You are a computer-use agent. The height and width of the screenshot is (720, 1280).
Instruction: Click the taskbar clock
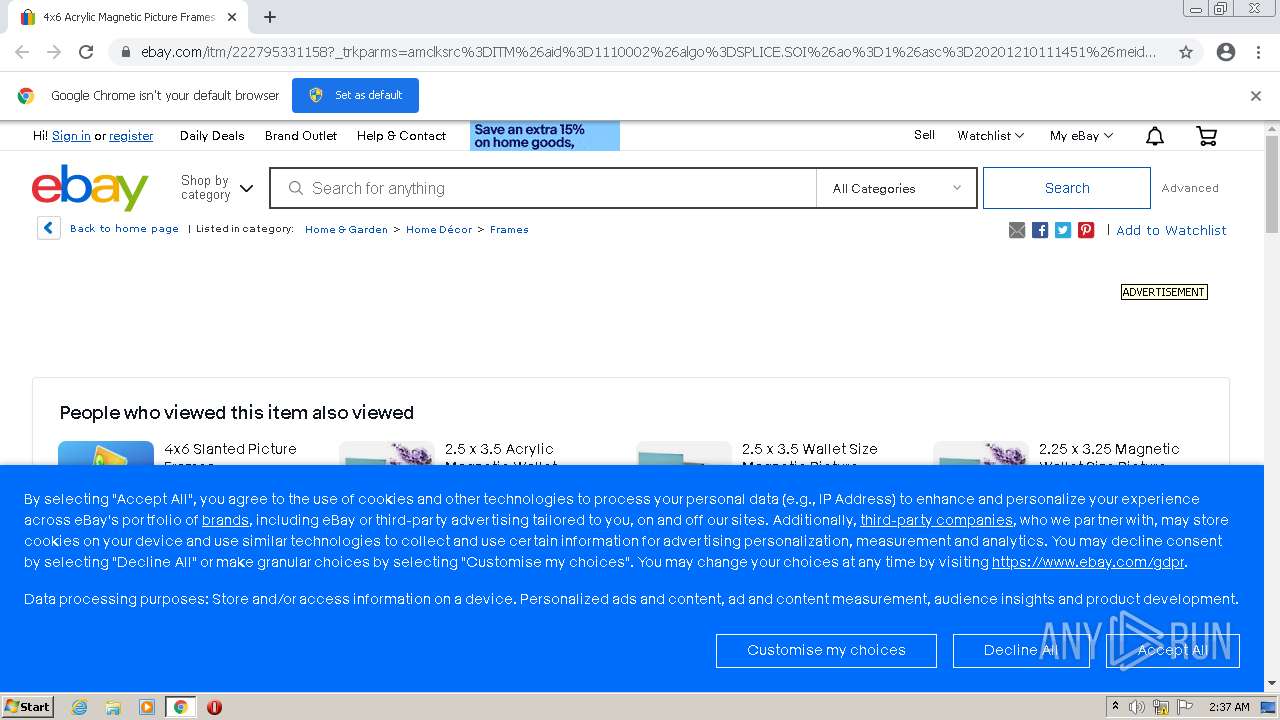(x=1229, y=707)
